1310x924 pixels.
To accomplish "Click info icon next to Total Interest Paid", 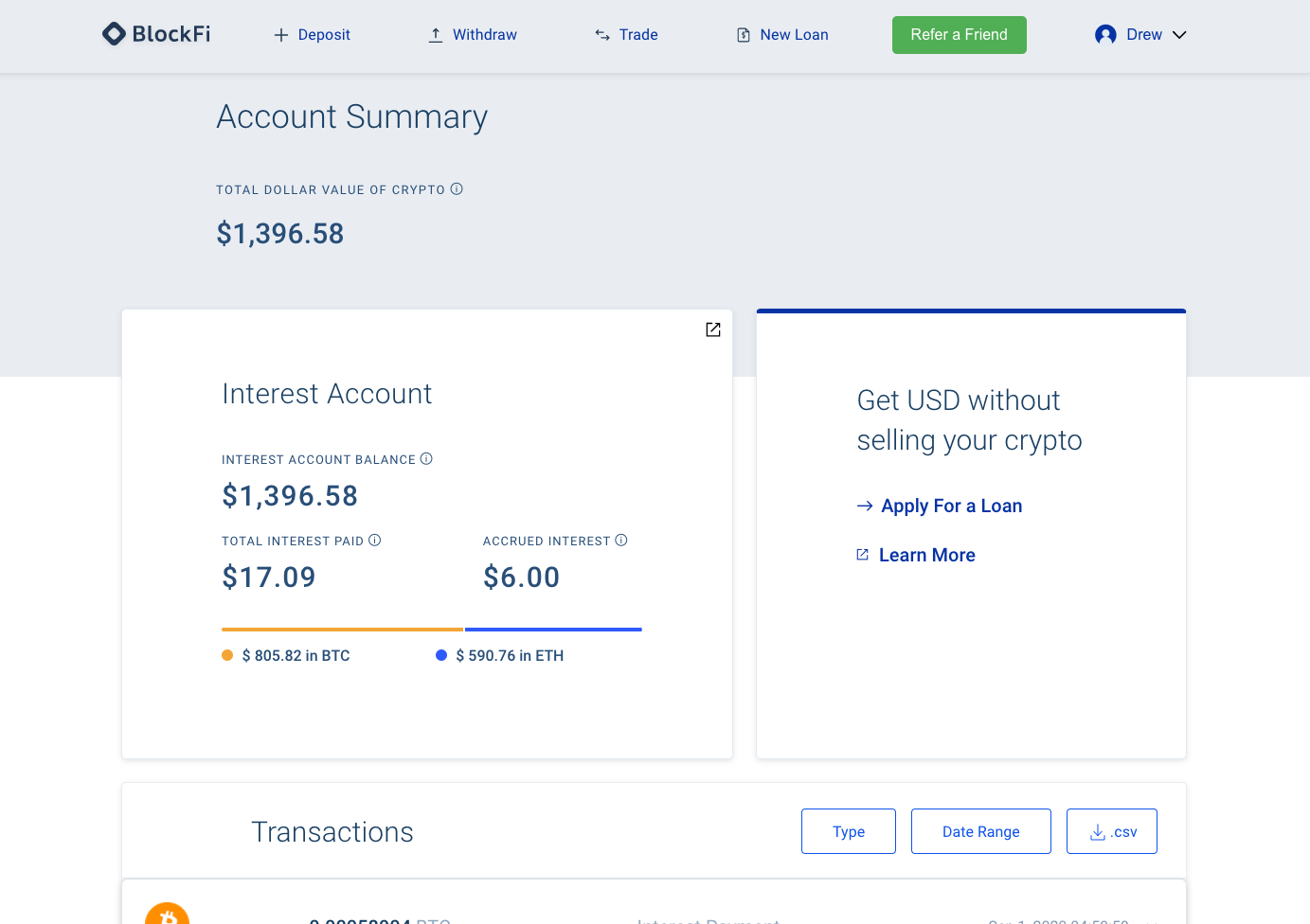I will pyautogui.click(x=375, y=541).
